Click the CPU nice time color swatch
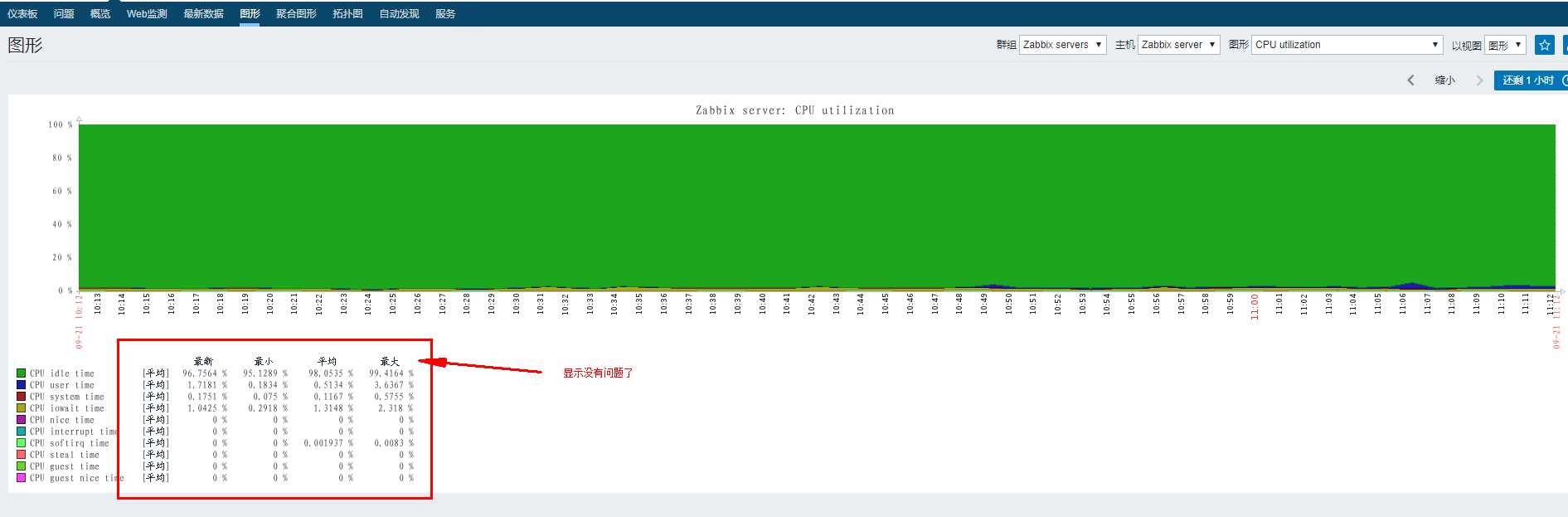Viewport: 1568px width, 517px height. pos(22,420)
